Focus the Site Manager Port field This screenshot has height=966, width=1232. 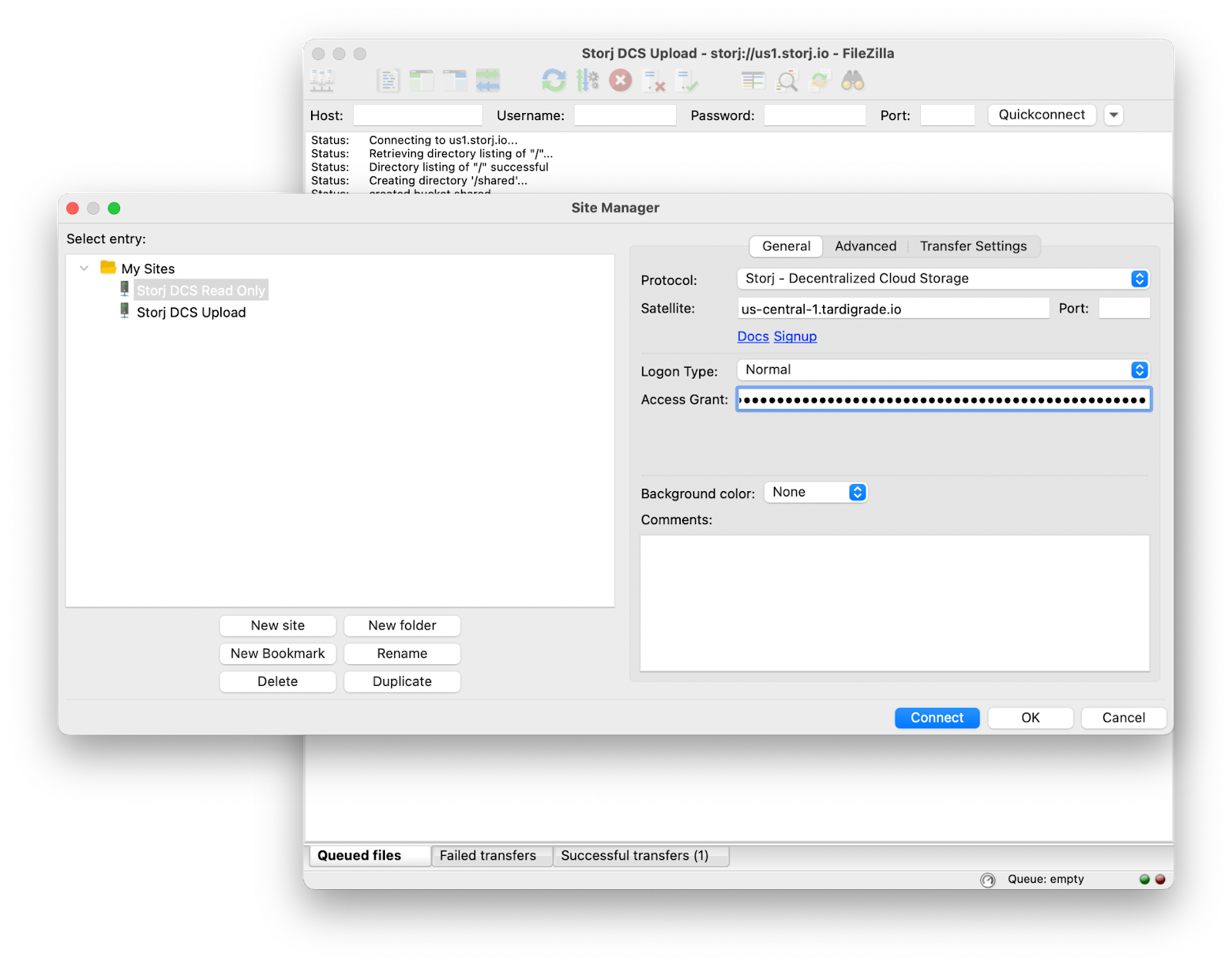click(x=1124, y=309)
